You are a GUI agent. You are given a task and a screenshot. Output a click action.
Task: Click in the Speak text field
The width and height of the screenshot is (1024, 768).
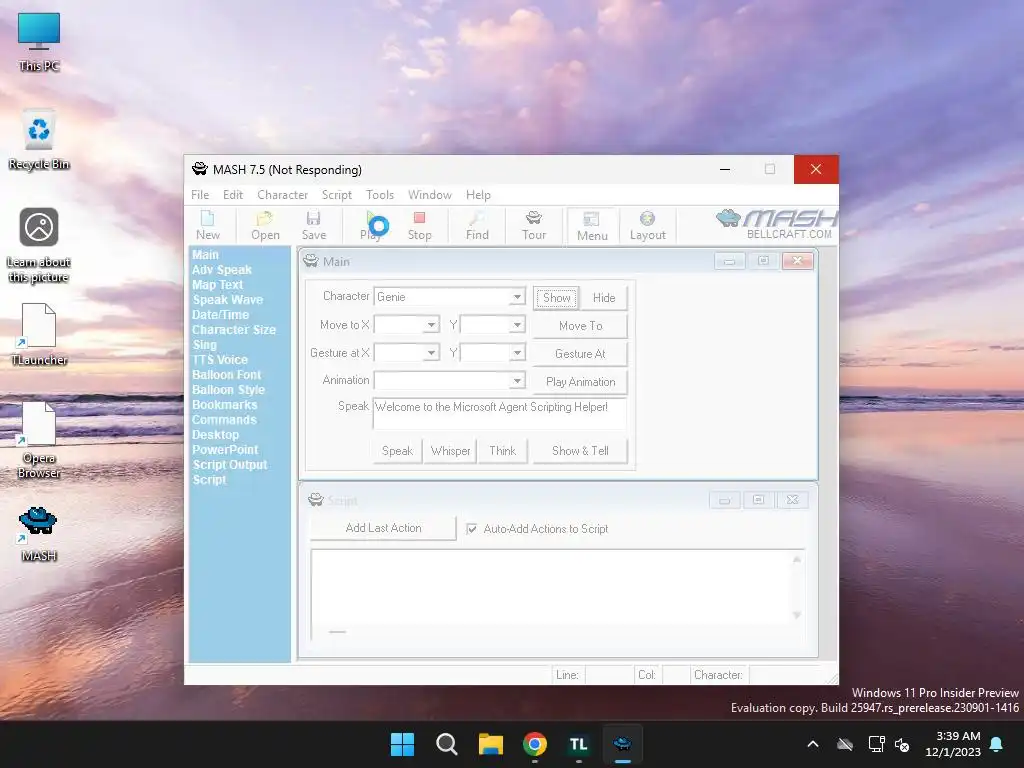coord(500,413)
